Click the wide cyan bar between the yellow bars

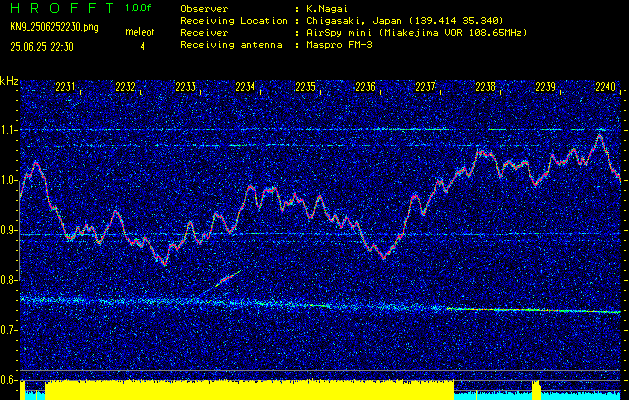coord(493,395)
